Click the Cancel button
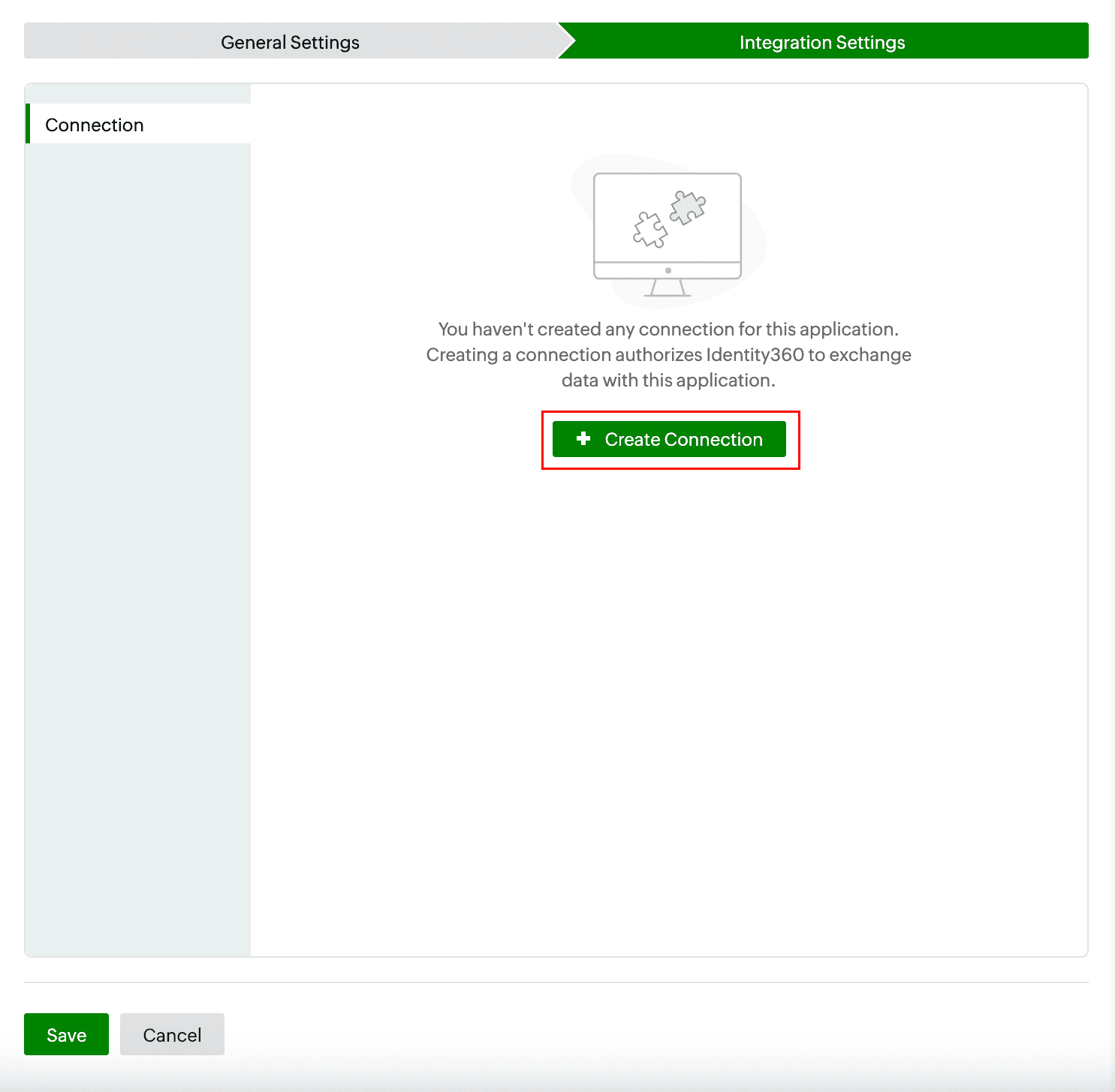This screenshot has width=1115, height=1092. [x=172, y=1034]
